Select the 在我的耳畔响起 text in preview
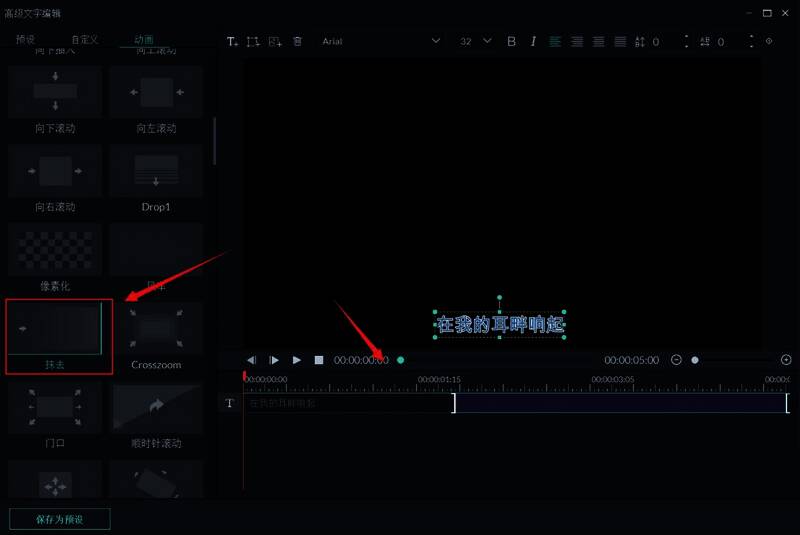 click(499, 324)
